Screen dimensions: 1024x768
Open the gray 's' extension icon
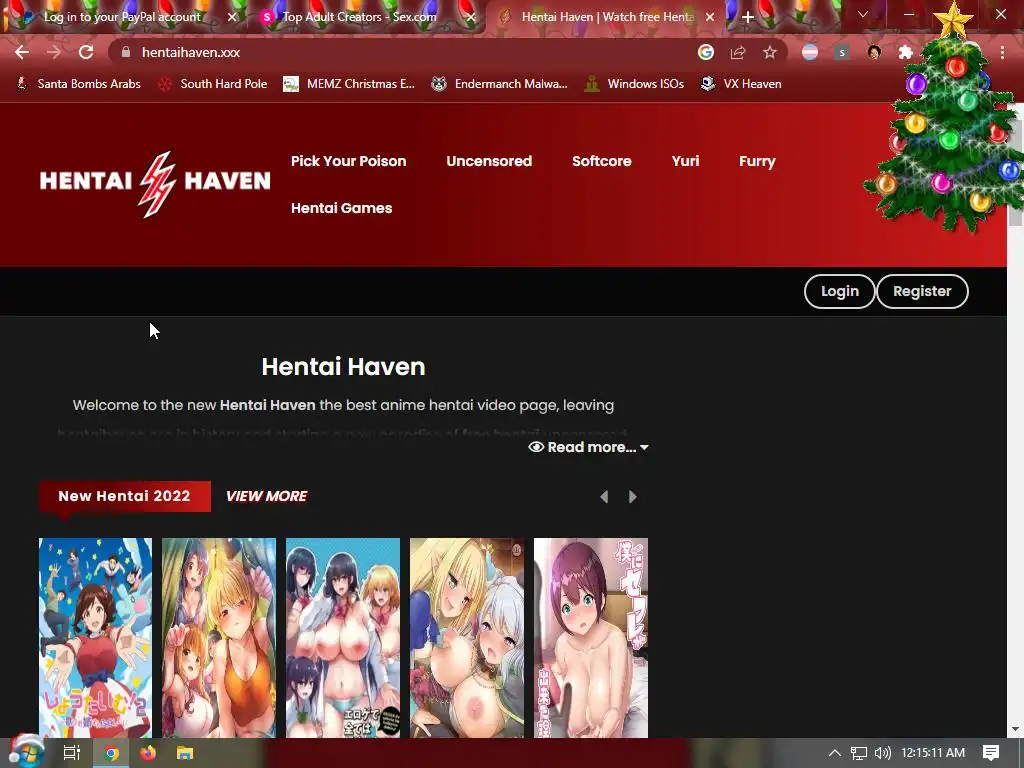(842, 52)
